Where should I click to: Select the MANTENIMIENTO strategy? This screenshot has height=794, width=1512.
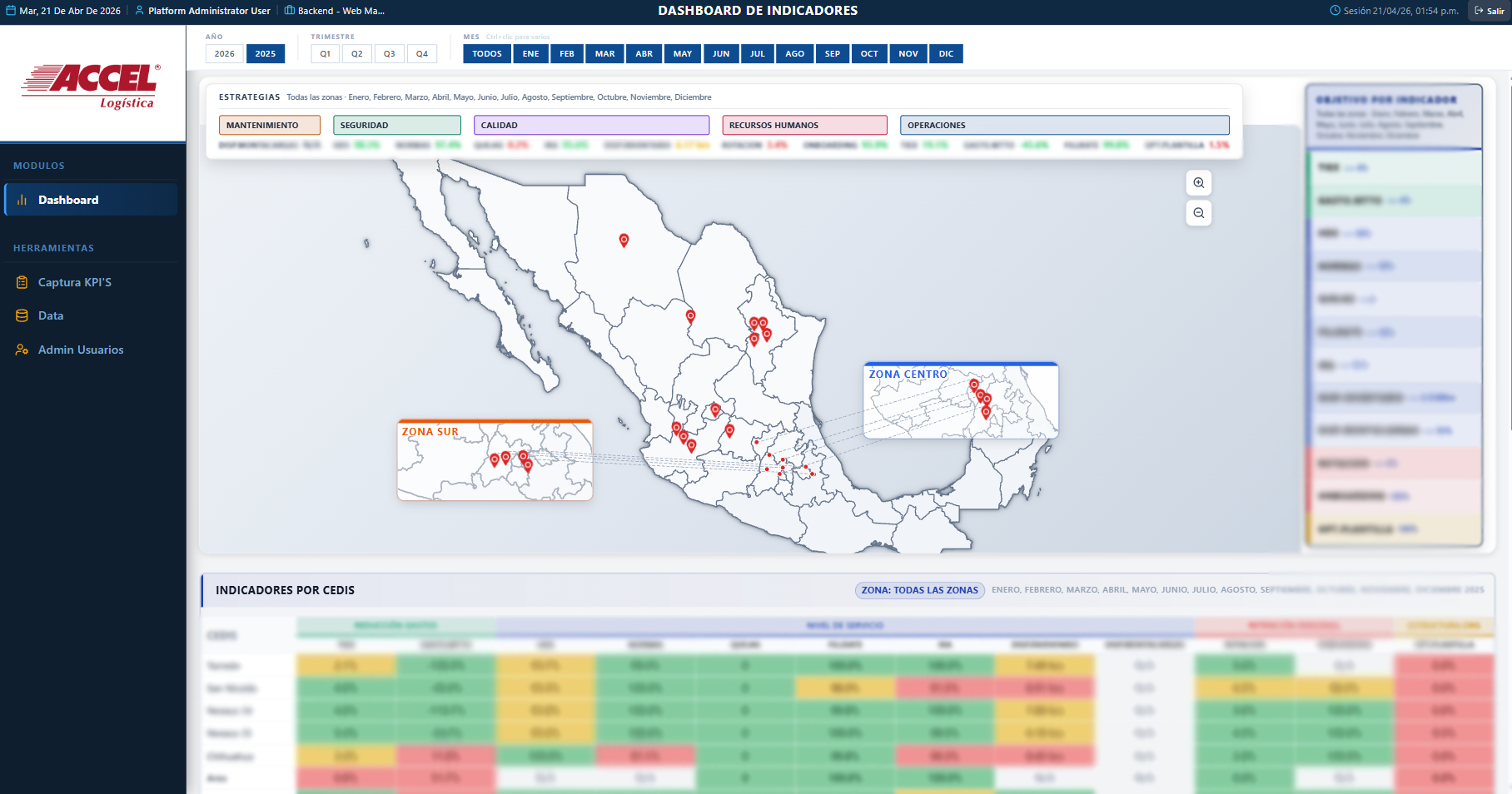tap(270, 125)
